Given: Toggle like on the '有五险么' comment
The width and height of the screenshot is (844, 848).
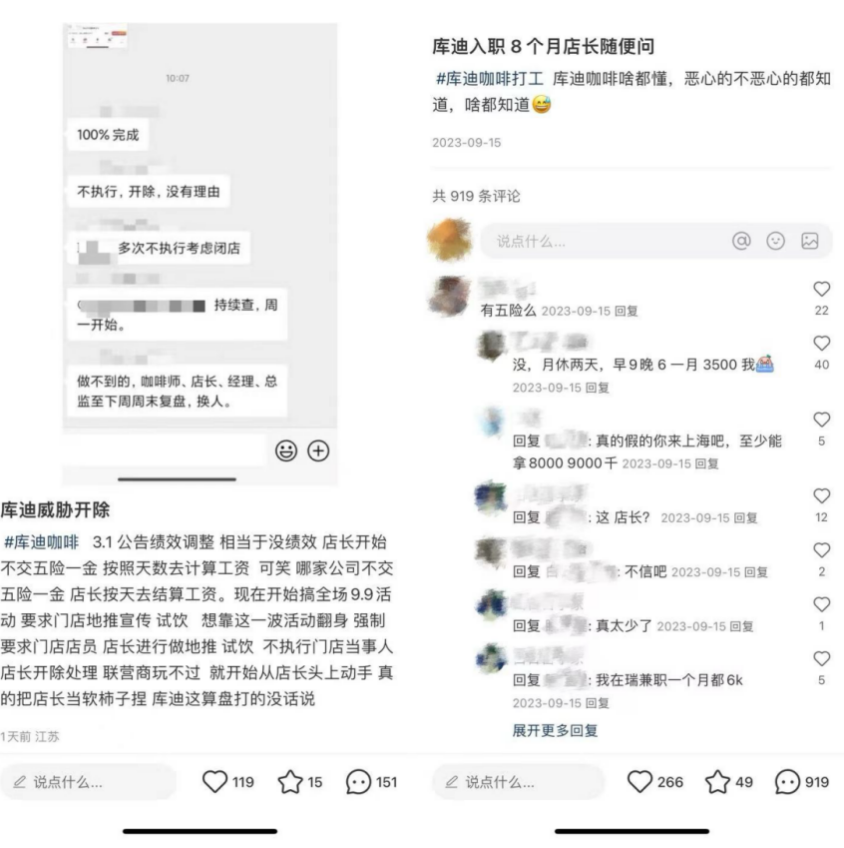Looking at the screenshot, I should 821,289.
